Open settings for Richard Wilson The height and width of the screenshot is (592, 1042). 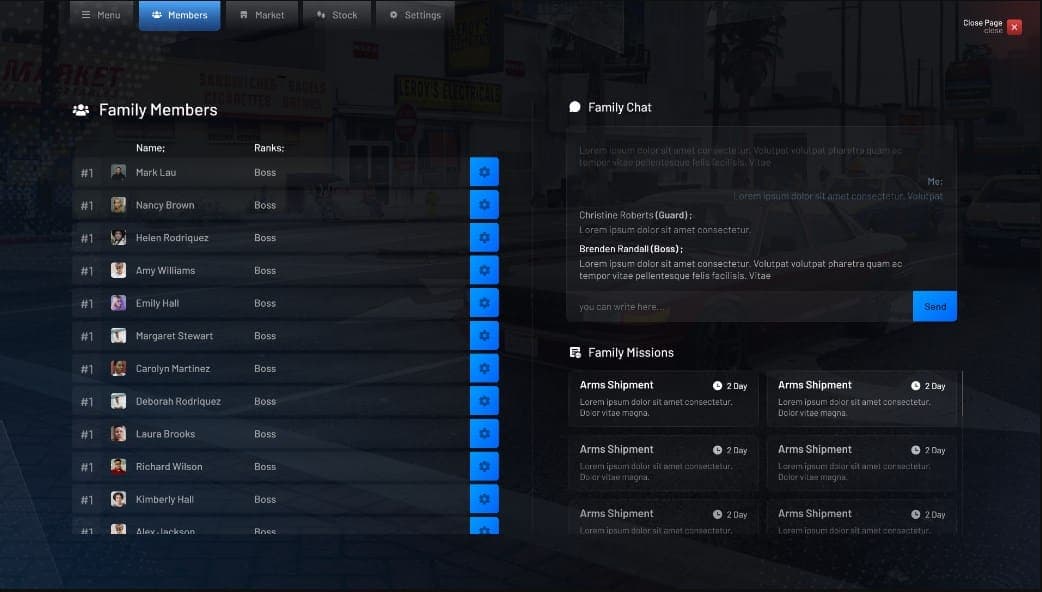(x=484, y=466)
